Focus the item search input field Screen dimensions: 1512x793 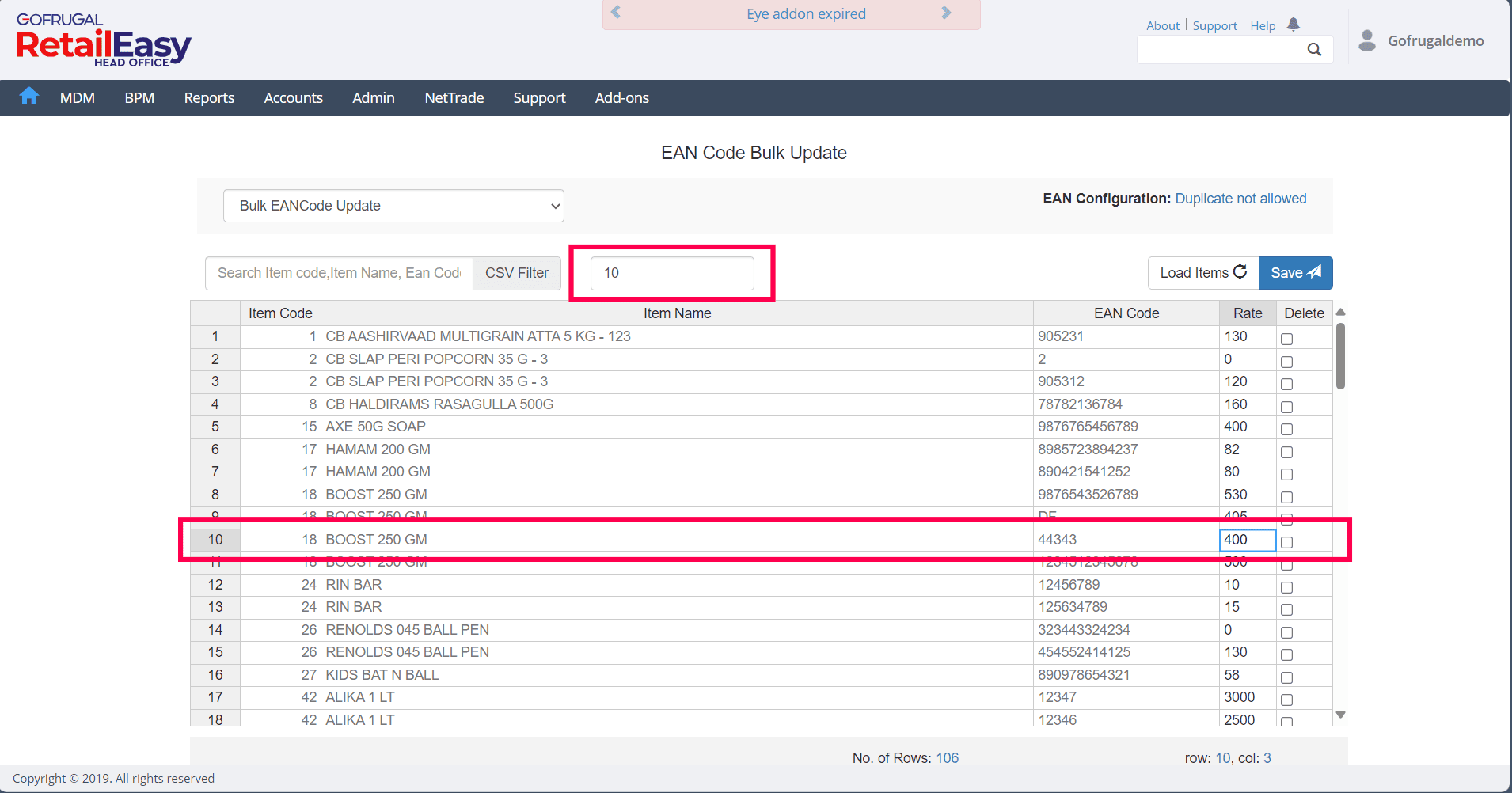coord(339,273)
